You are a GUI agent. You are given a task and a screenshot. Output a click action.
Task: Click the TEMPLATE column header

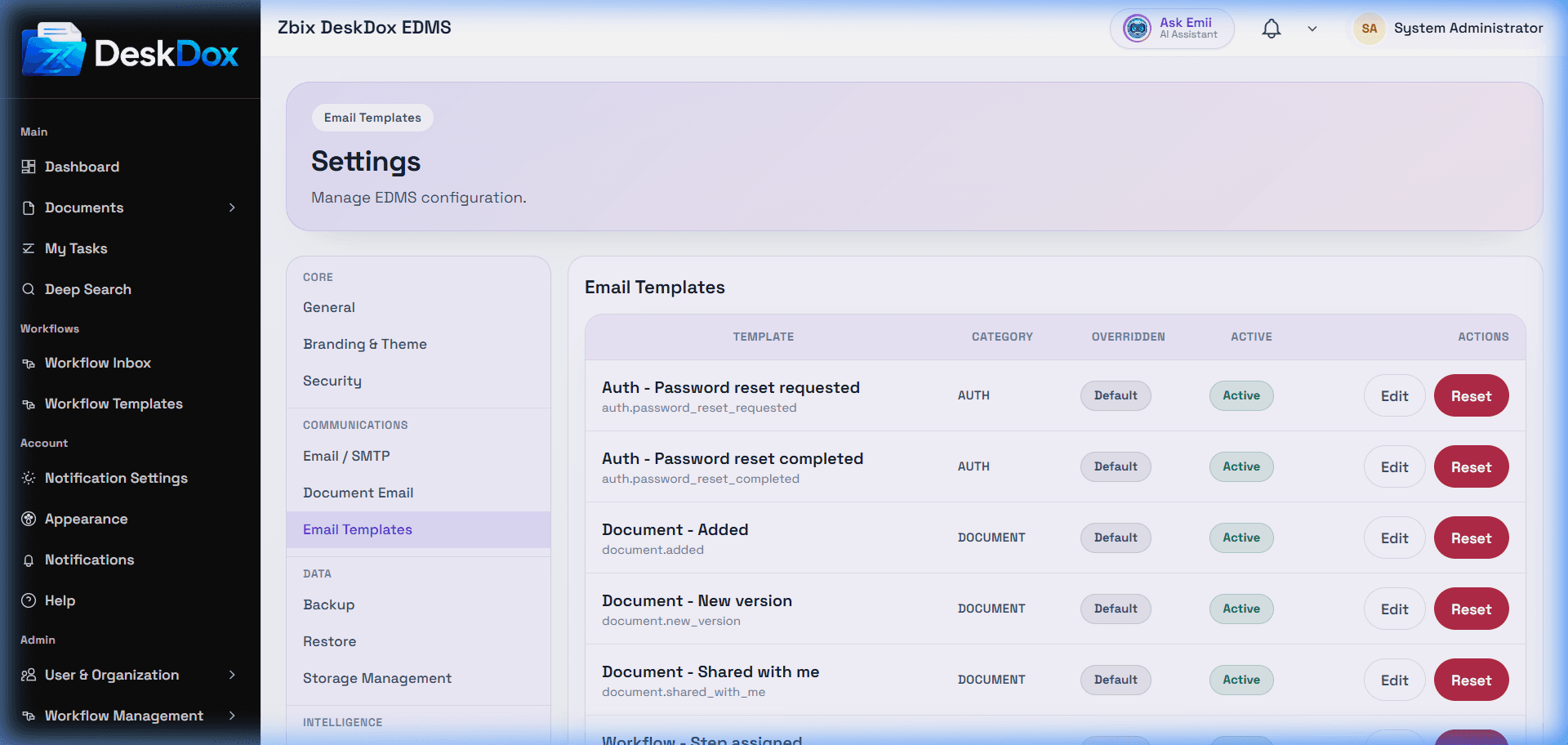coord(763,337)
